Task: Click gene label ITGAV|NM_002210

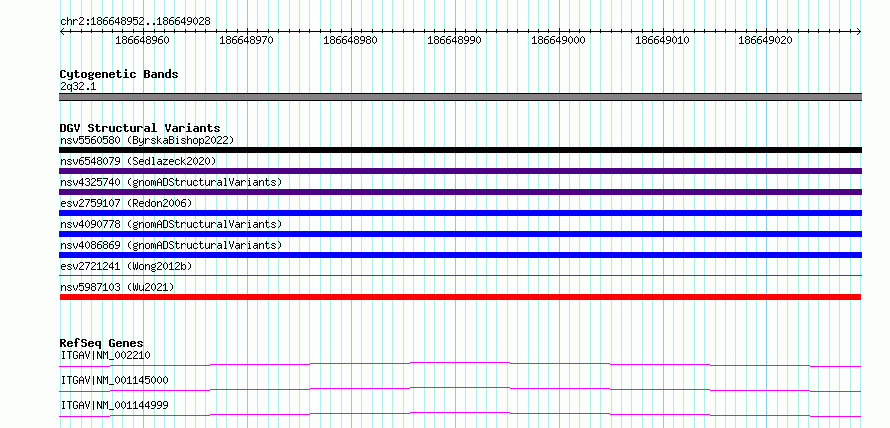Action: tap(106, 356)
